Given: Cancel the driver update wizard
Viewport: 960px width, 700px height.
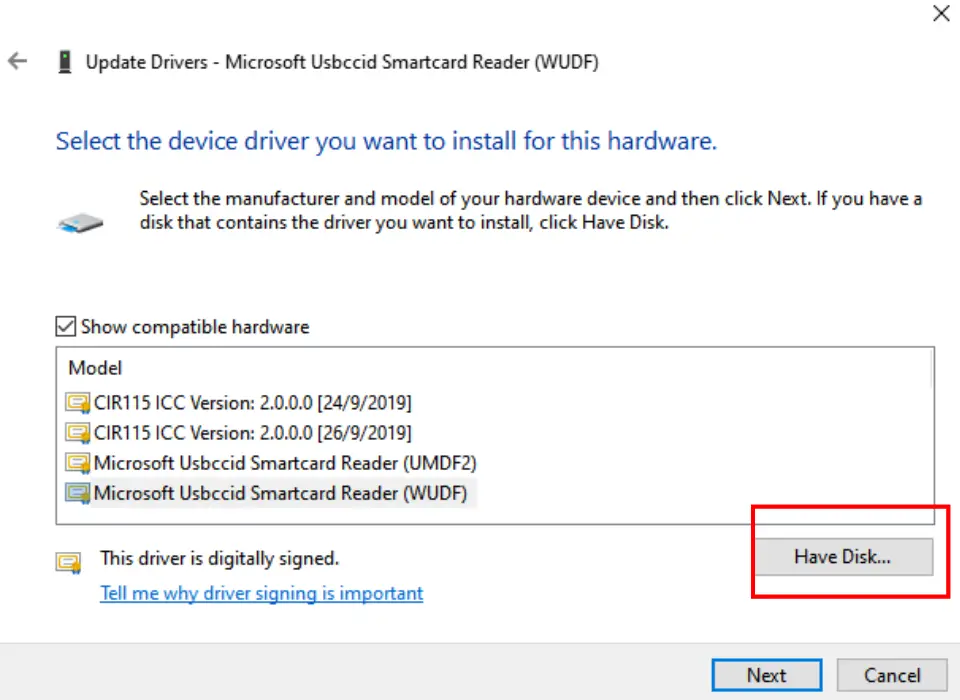Looking at the screenshot, I should pos(892,675).
